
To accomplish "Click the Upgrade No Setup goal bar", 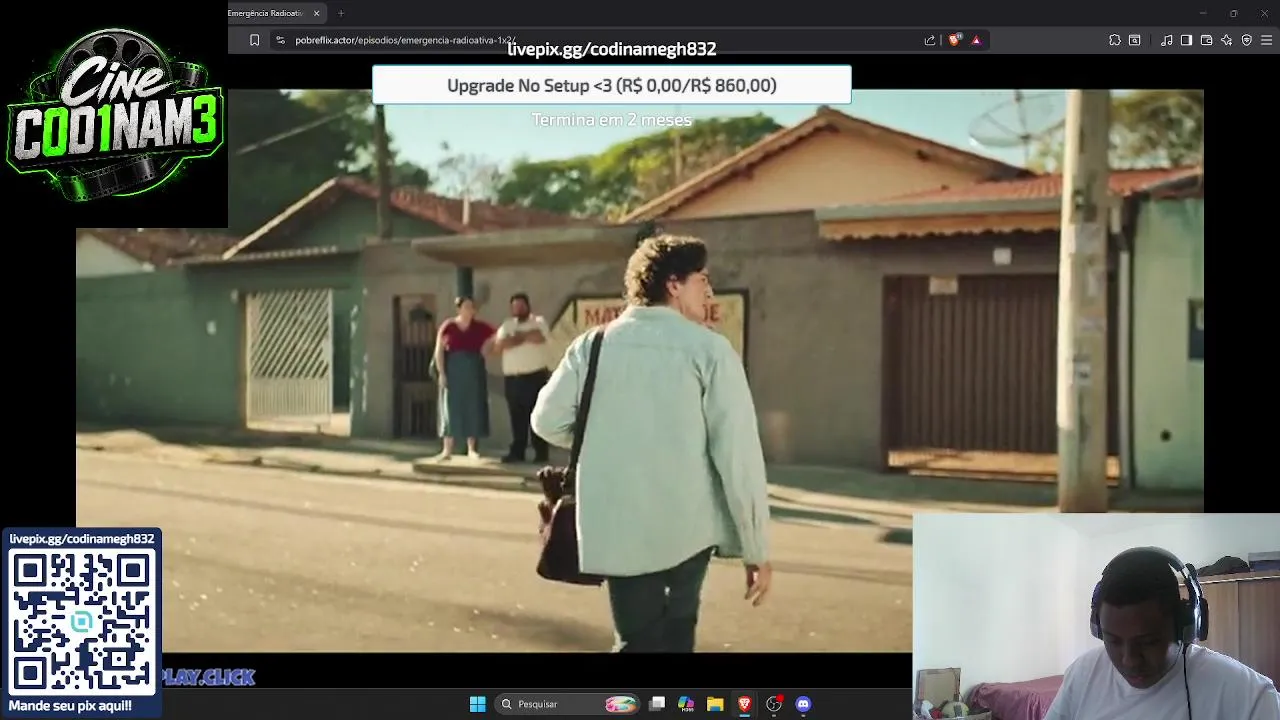I will (612, 85).
